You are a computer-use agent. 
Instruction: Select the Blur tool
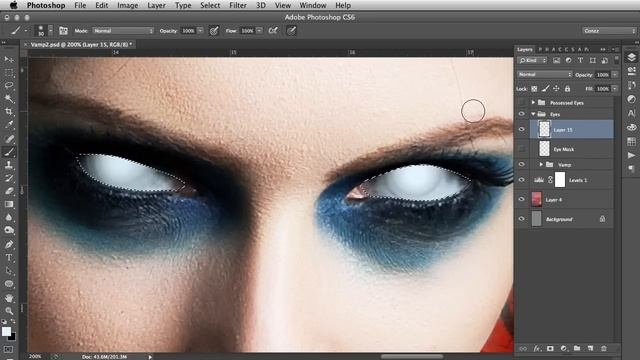coord(9,218)
